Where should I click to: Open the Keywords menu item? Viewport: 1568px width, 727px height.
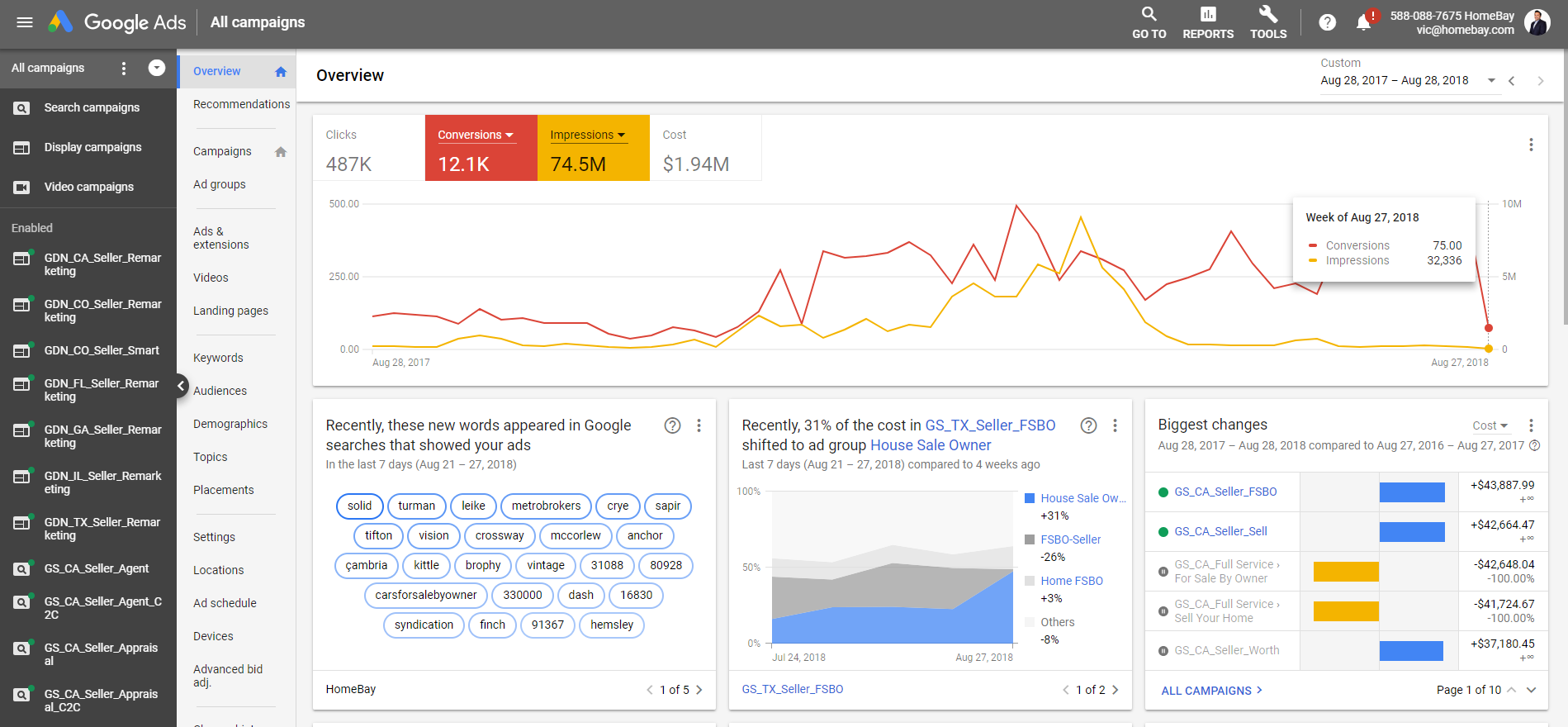(x=218, y=358)
